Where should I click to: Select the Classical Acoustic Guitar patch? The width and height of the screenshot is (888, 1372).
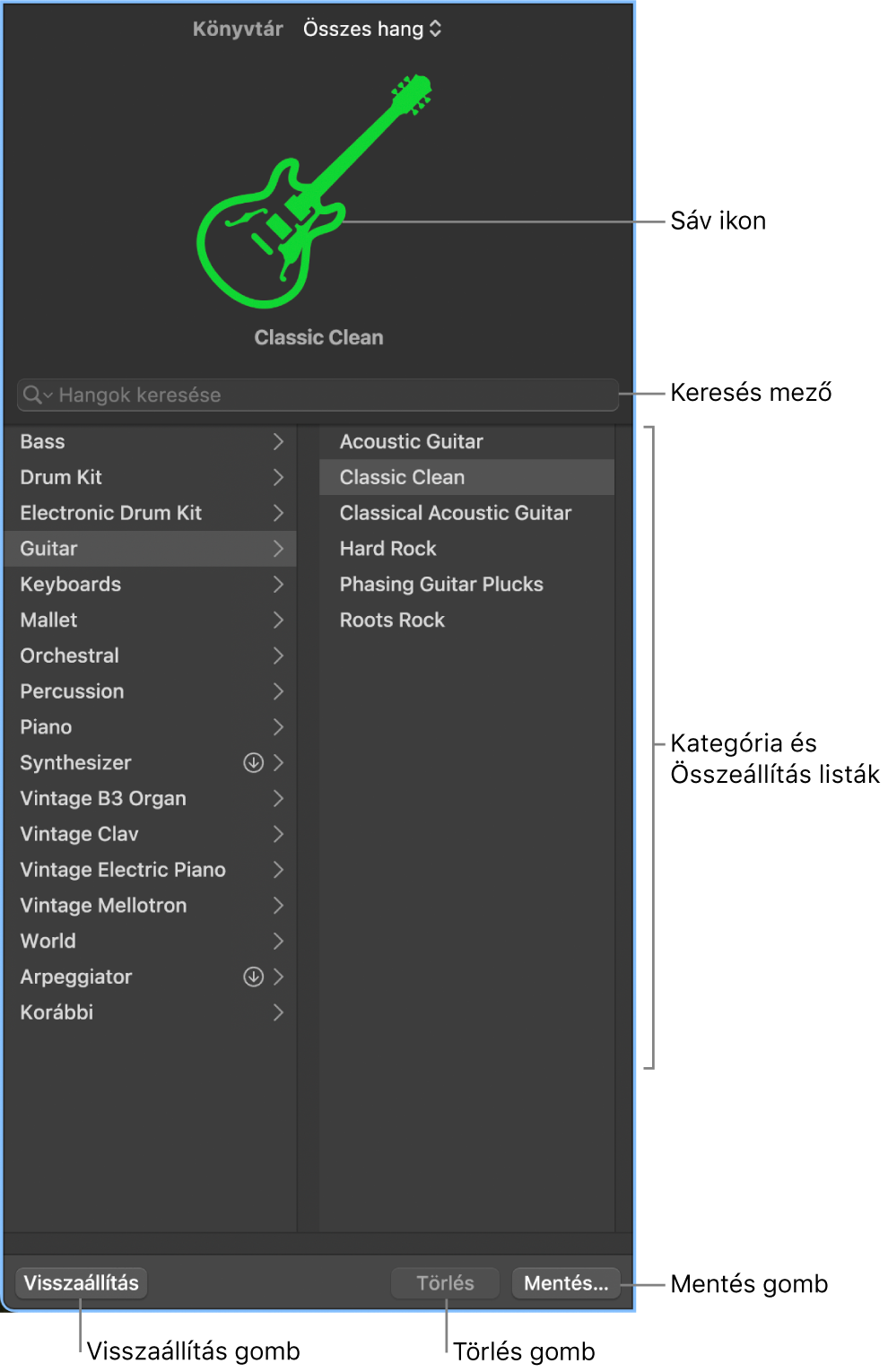[455, 513]
